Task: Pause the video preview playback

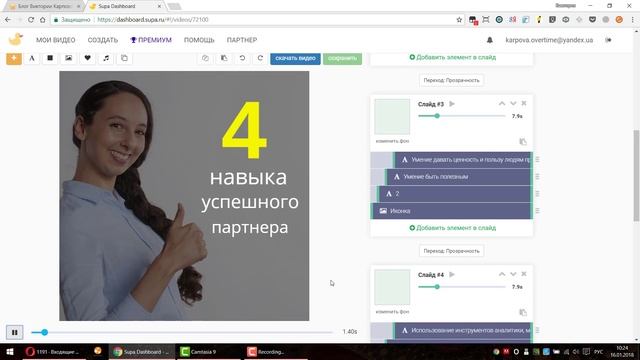Action: pos(15,333)
